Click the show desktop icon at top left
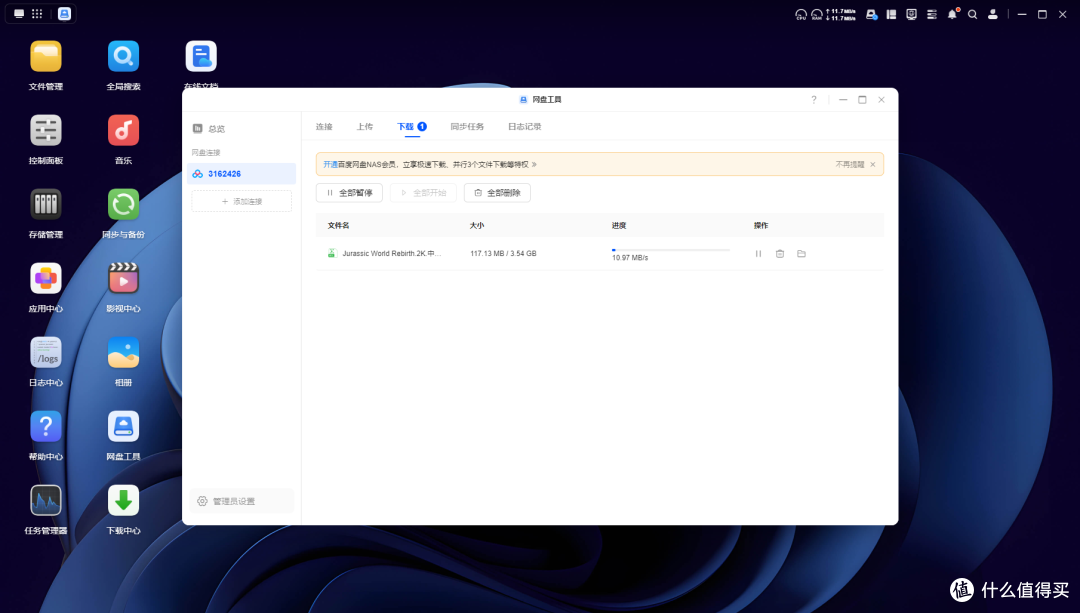 (x=19, y=14)
